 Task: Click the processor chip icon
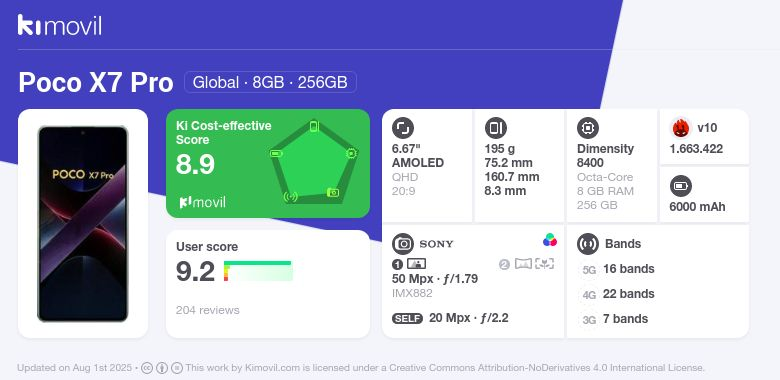588,128
